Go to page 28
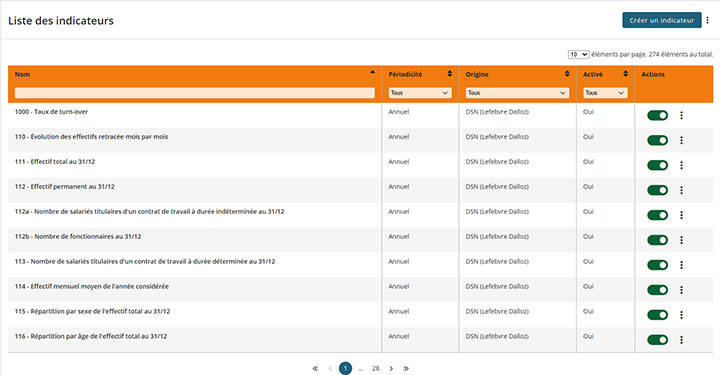 point(376,368)
